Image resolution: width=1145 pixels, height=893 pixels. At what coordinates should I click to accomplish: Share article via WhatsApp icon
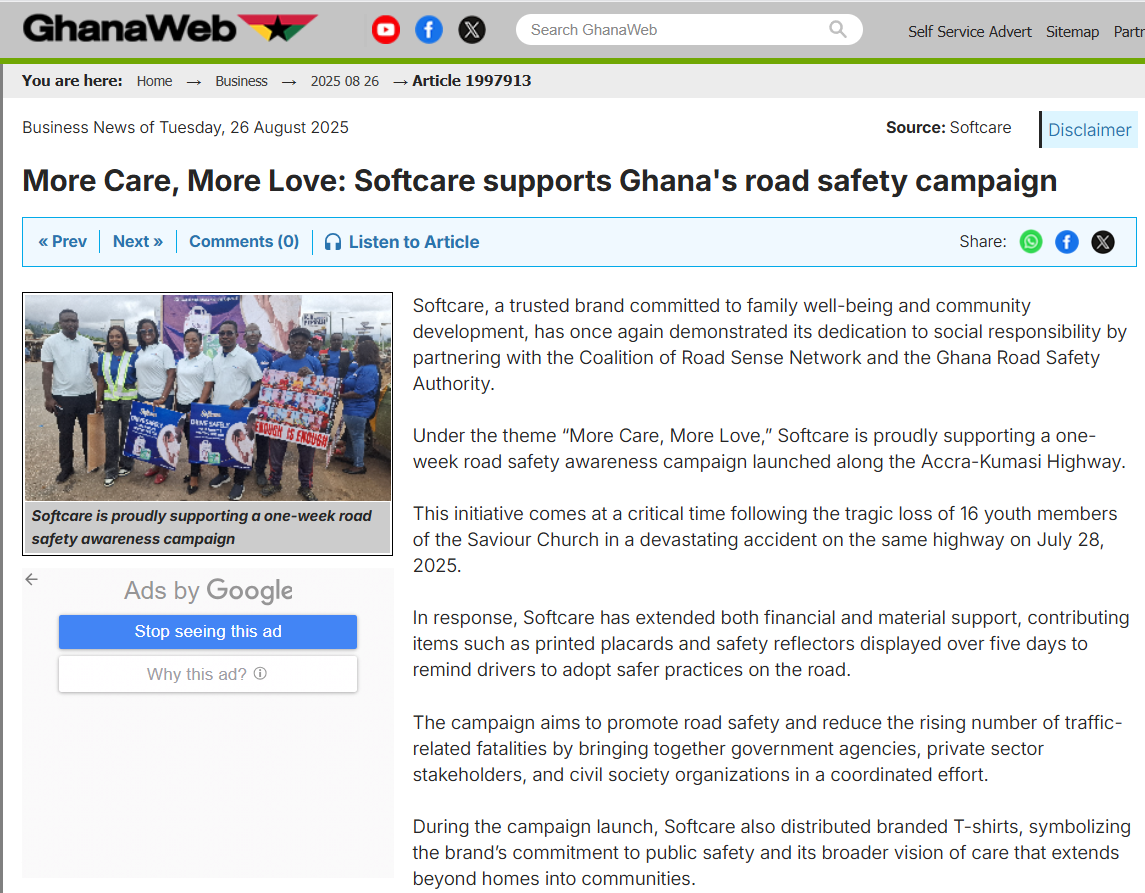(x=1030, y=242)
